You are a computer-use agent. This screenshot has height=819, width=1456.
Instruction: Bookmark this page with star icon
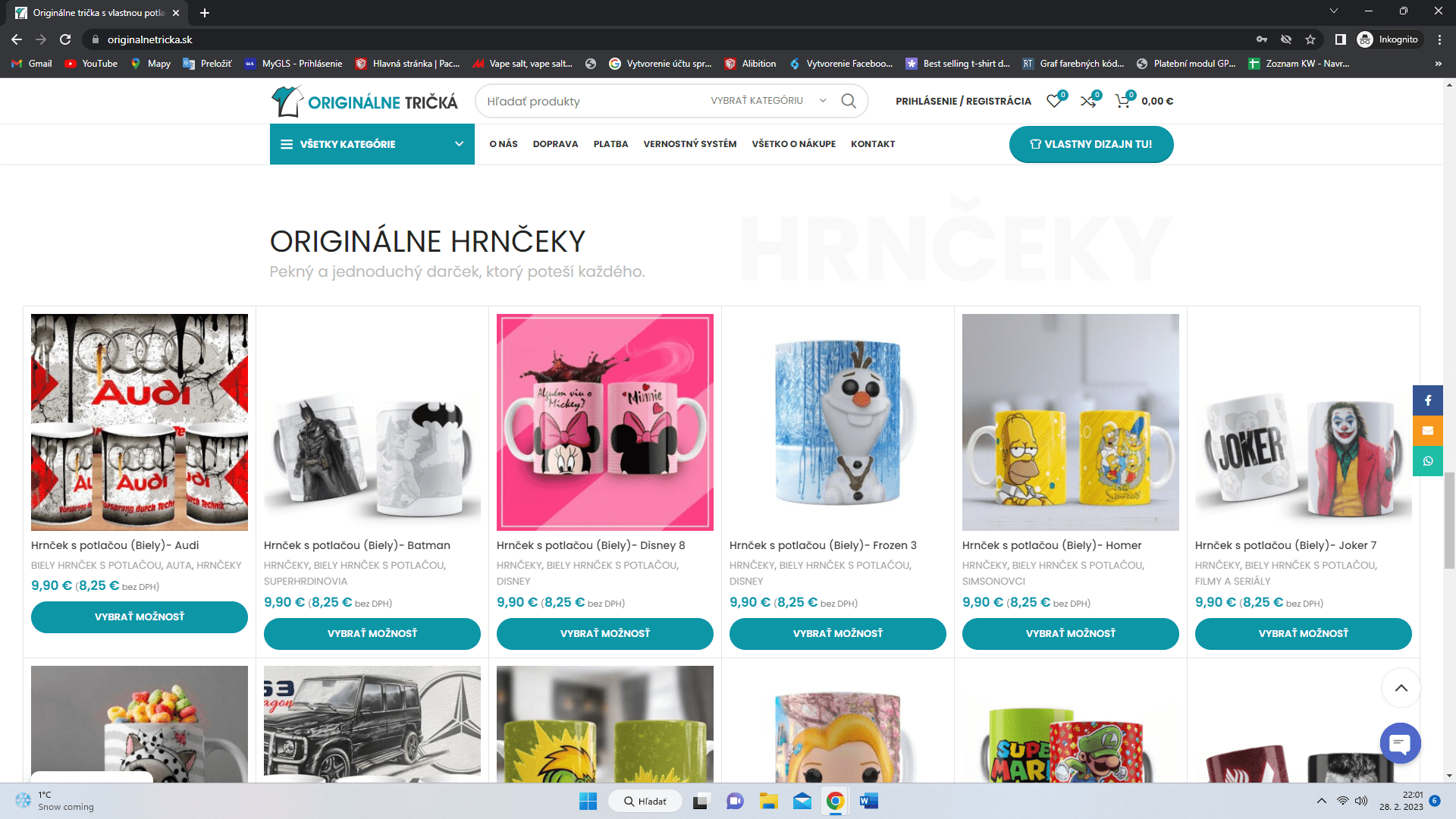pyautogui.click(x=1310, y=39)
